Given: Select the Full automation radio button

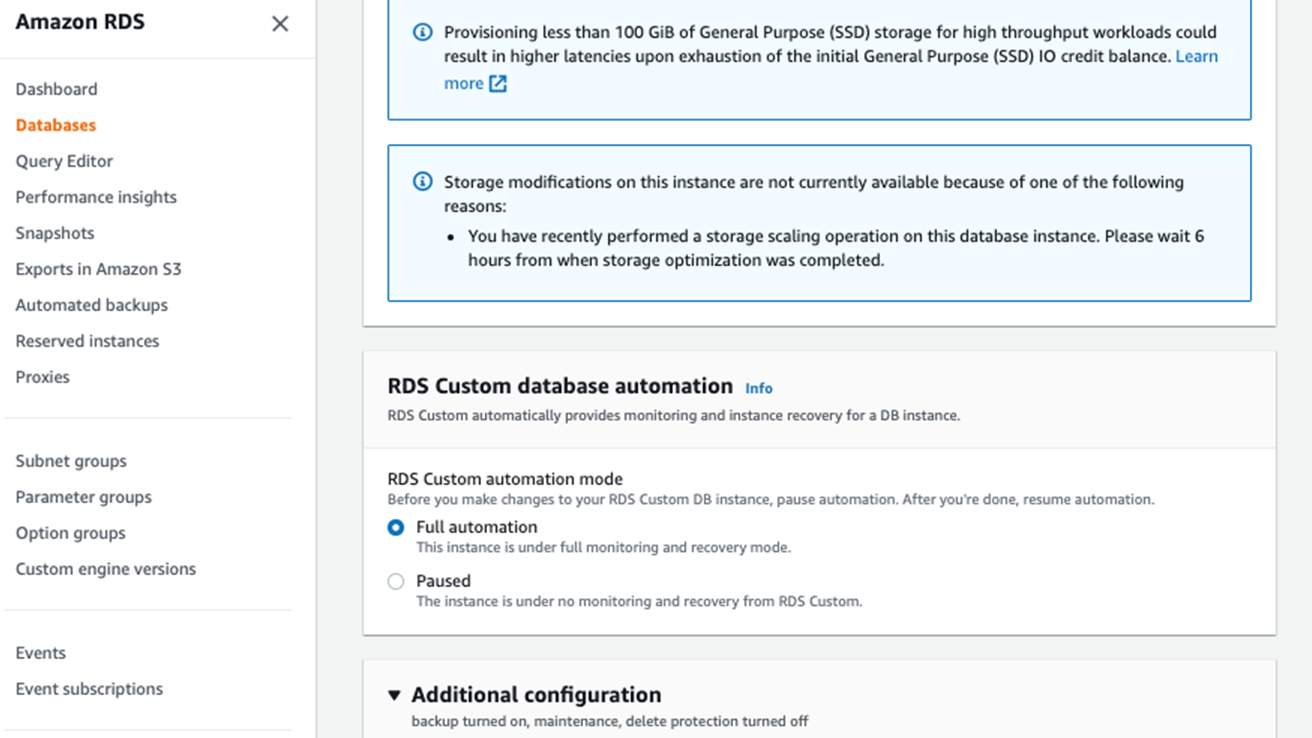Looking at the screenshot, I should pos(396,528).
